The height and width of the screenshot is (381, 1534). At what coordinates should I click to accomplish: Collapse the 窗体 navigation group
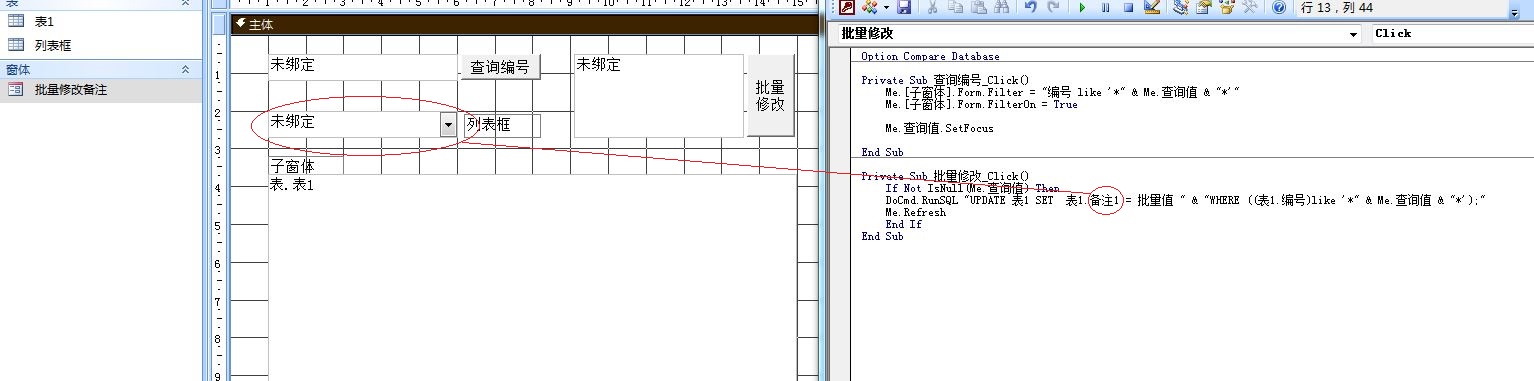pos(184,69)
